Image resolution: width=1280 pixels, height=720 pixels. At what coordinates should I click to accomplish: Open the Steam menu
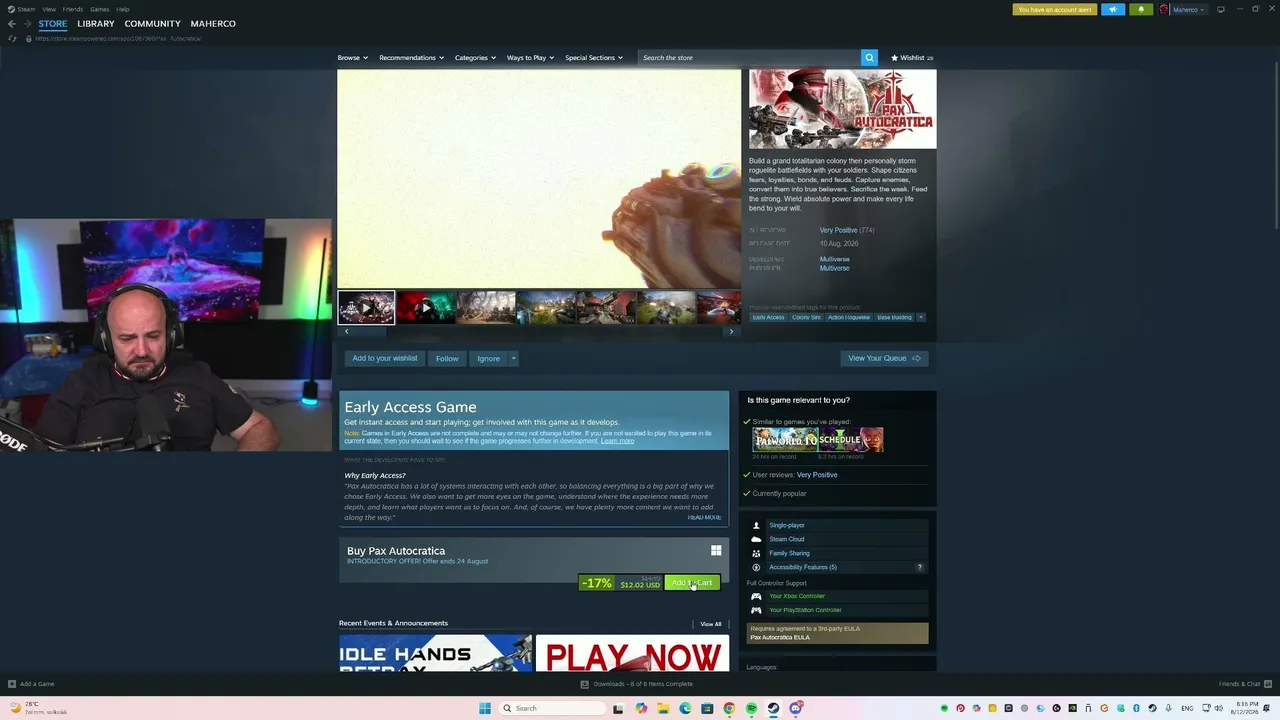(x=26, y=9)
